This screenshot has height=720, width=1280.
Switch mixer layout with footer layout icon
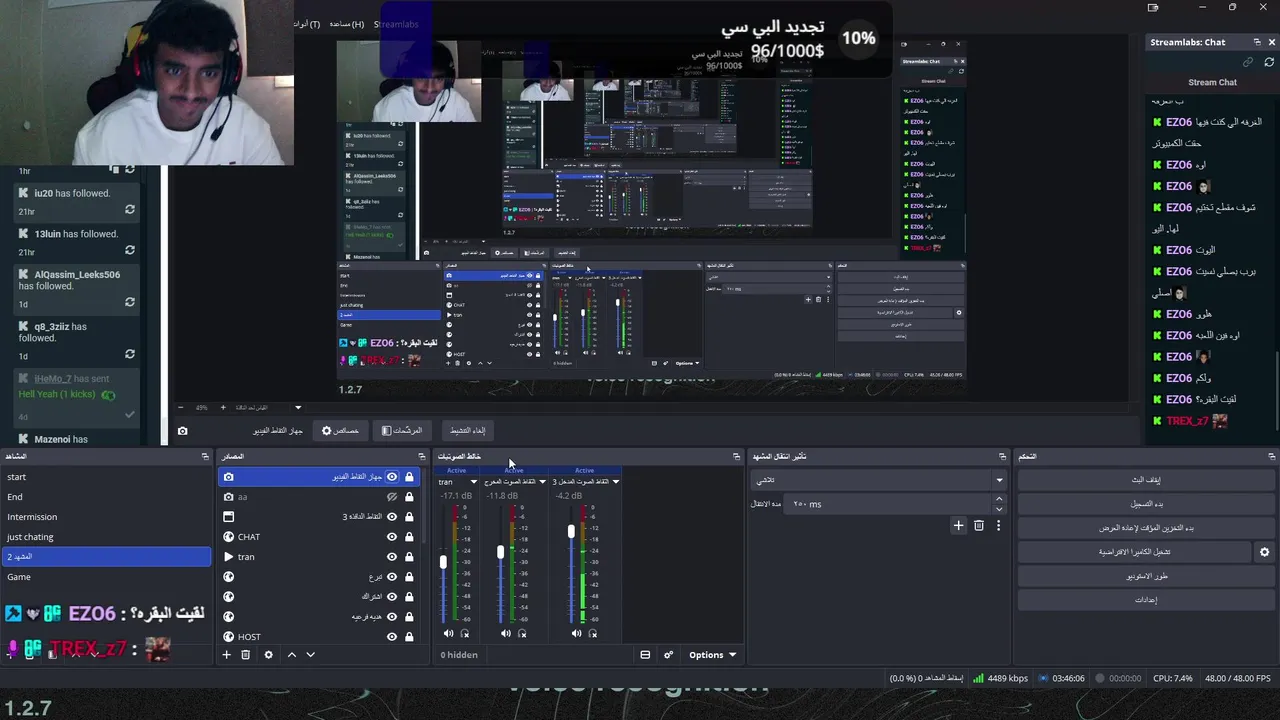(x=645, y=655)
